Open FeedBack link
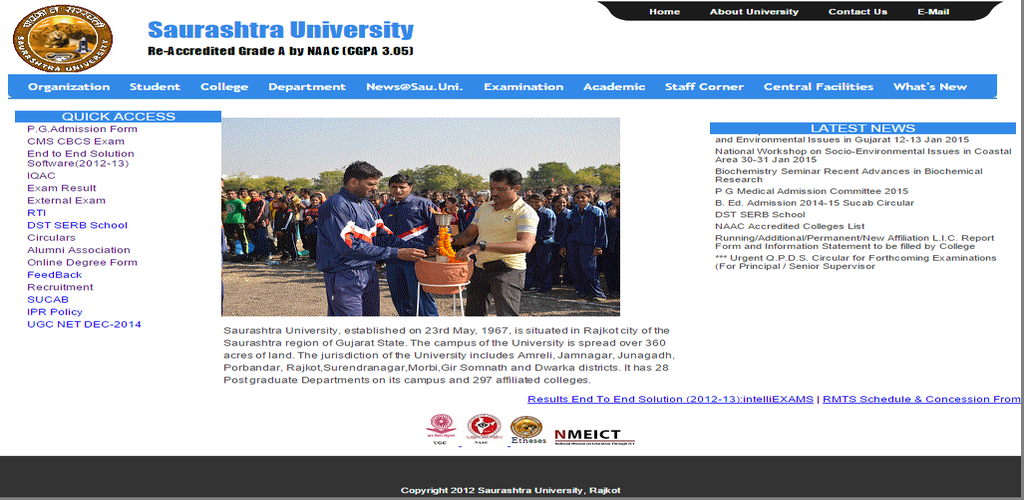The image size is (1024, 500). point(54,275)
